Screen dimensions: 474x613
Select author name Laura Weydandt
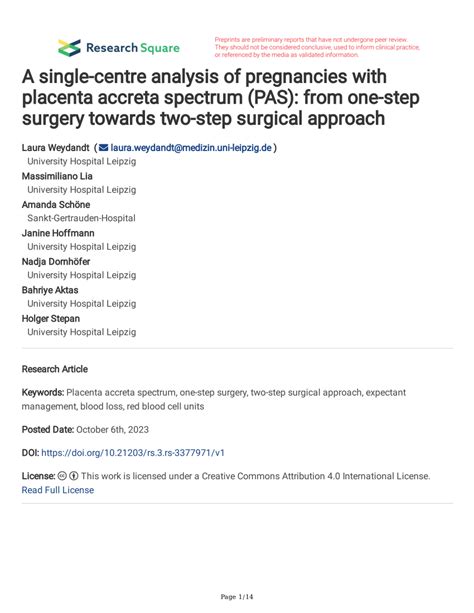click(56, 148)
